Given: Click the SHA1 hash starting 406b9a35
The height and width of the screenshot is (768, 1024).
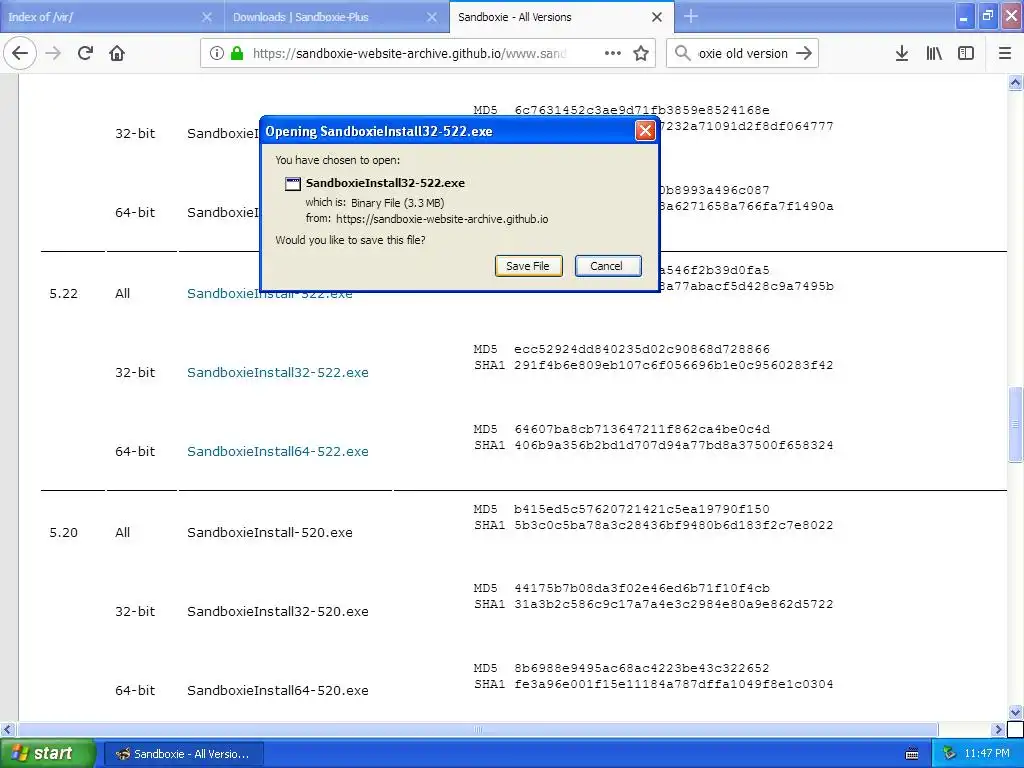Looking at the screenshot, I should (x=674, y=445).
